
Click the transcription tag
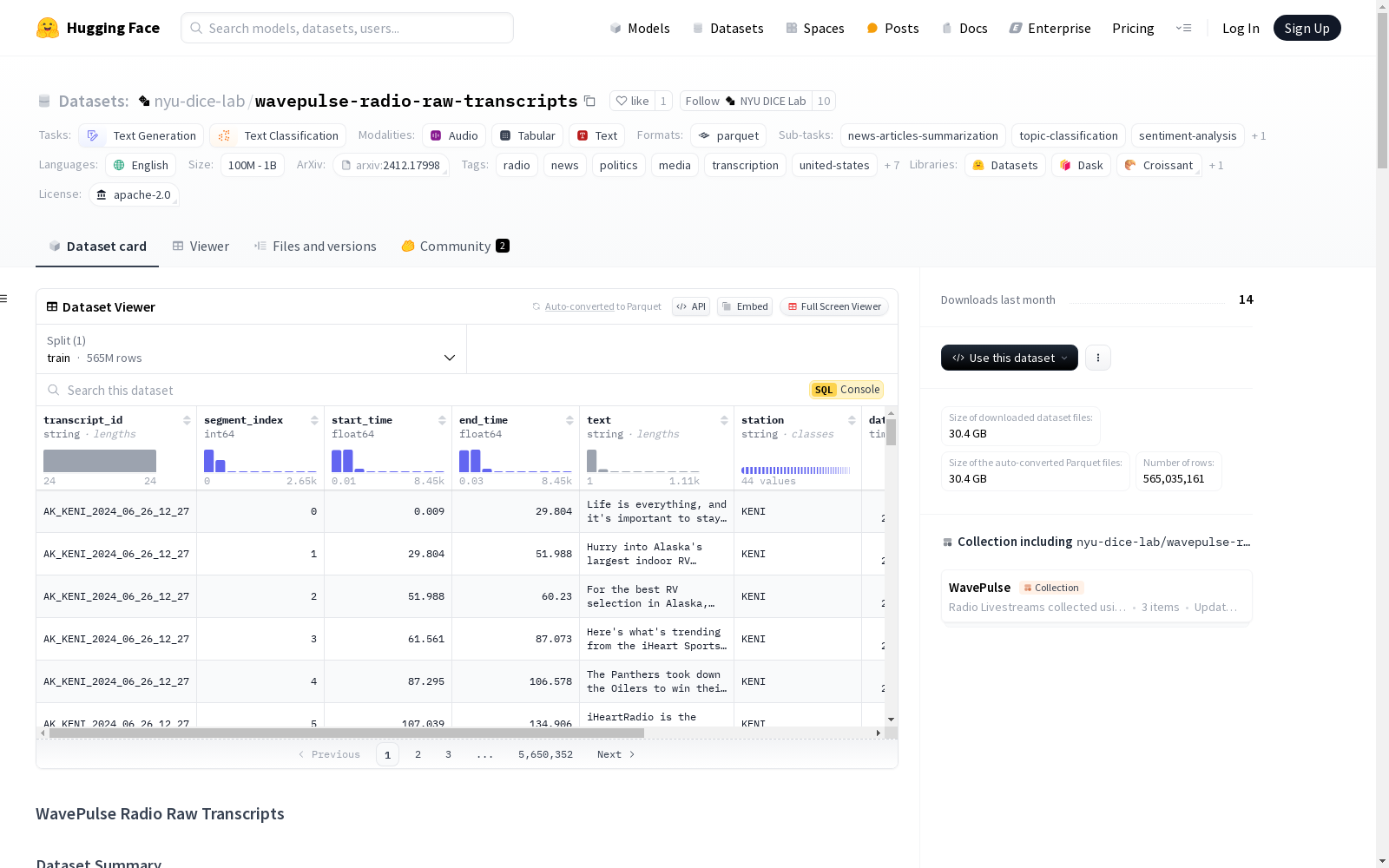coord(745,165)
